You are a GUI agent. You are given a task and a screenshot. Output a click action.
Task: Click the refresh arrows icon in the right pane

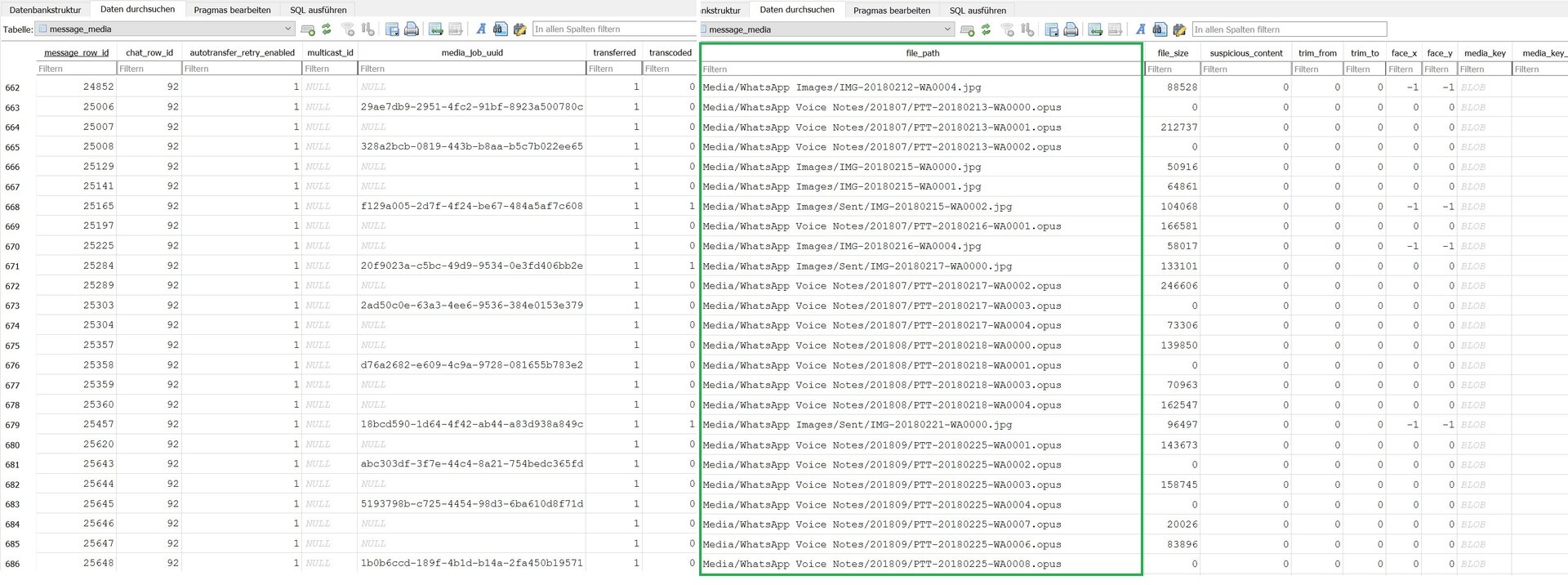987,30
